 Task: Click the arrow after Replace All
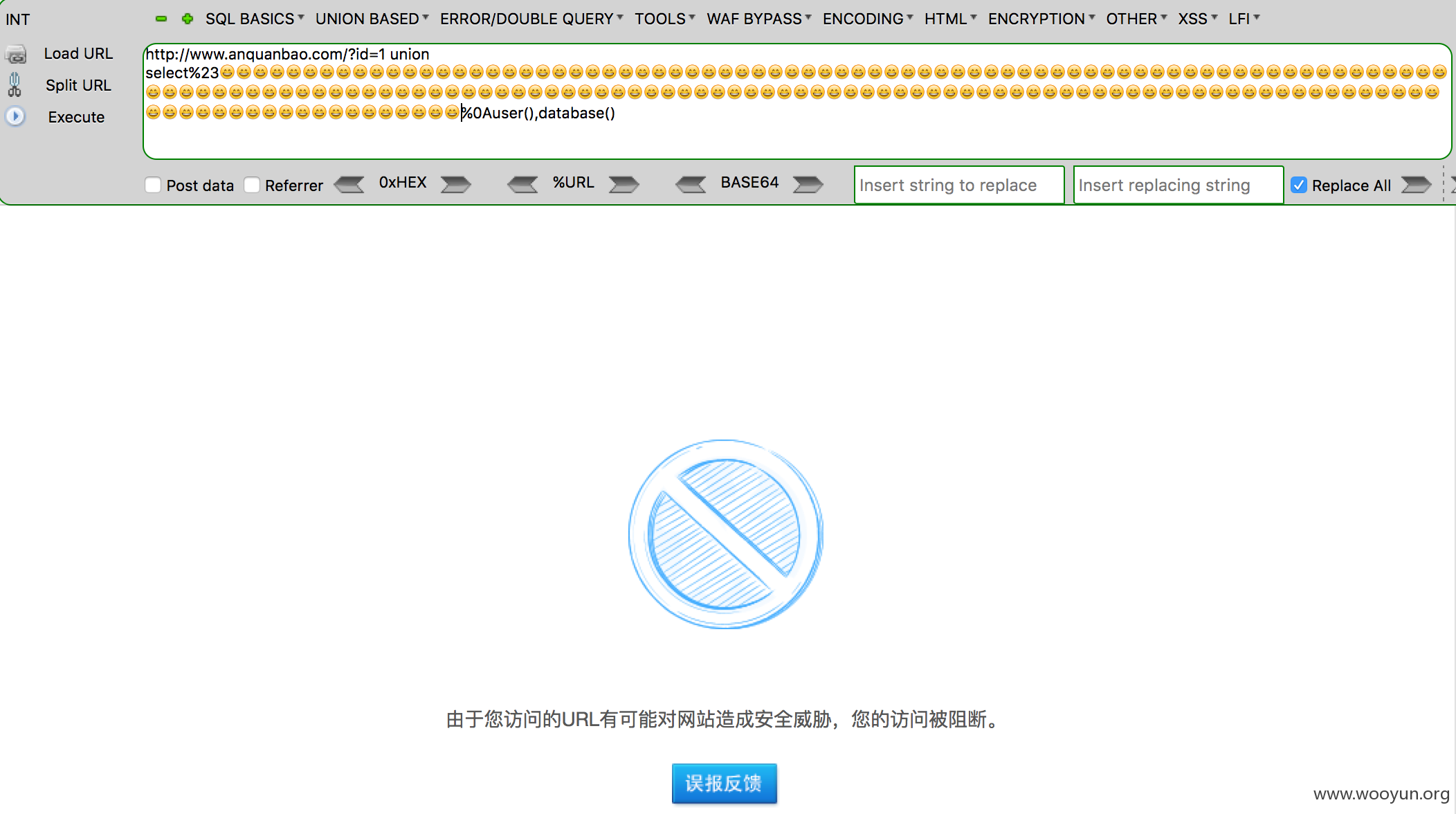[x=1416, y=184]
